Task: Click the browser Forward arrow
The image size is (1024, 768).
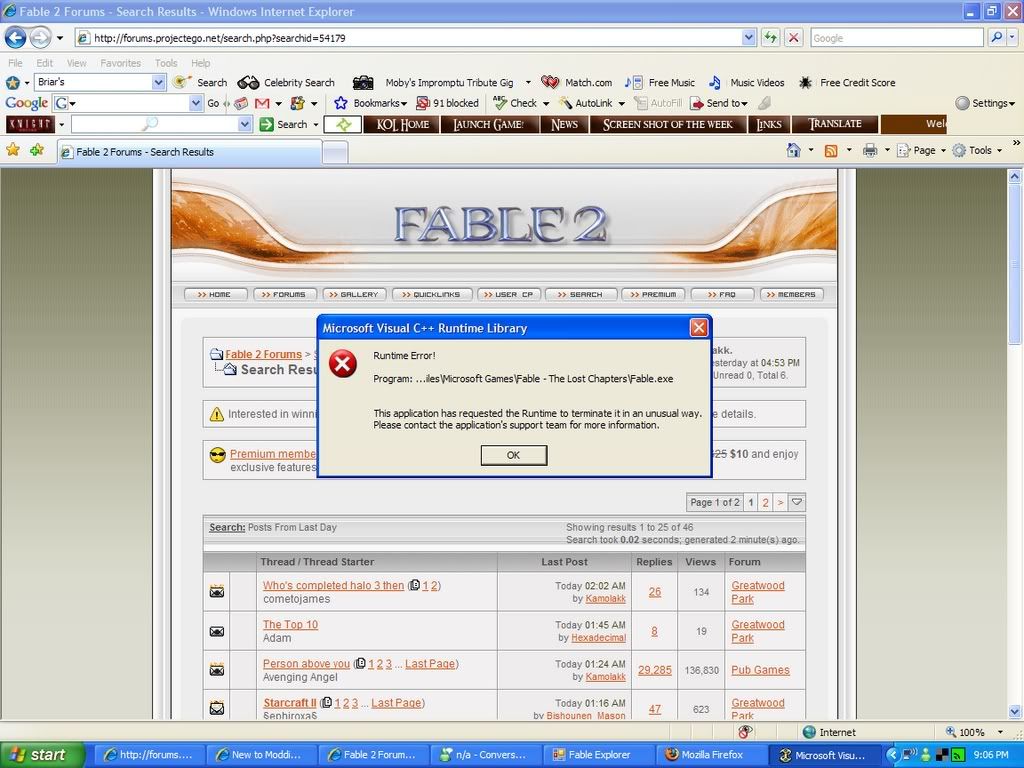Action: pyautogui.click(x=40, y=38)
